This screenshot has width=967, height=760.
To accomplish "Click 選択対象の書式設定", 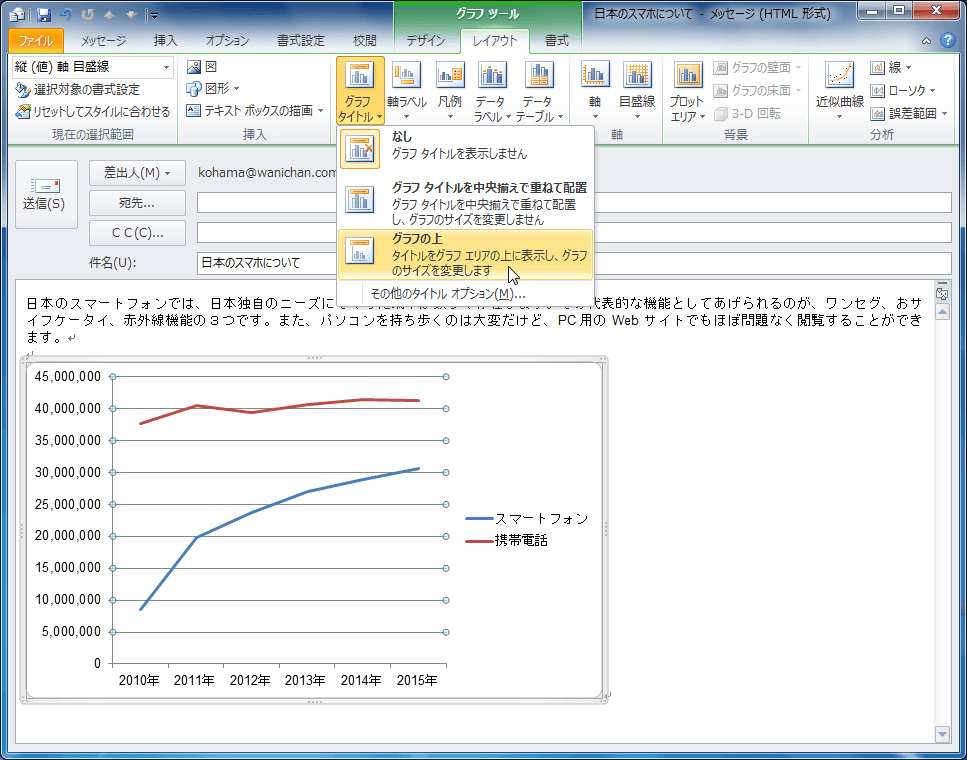I will click(x=78, y=90).
